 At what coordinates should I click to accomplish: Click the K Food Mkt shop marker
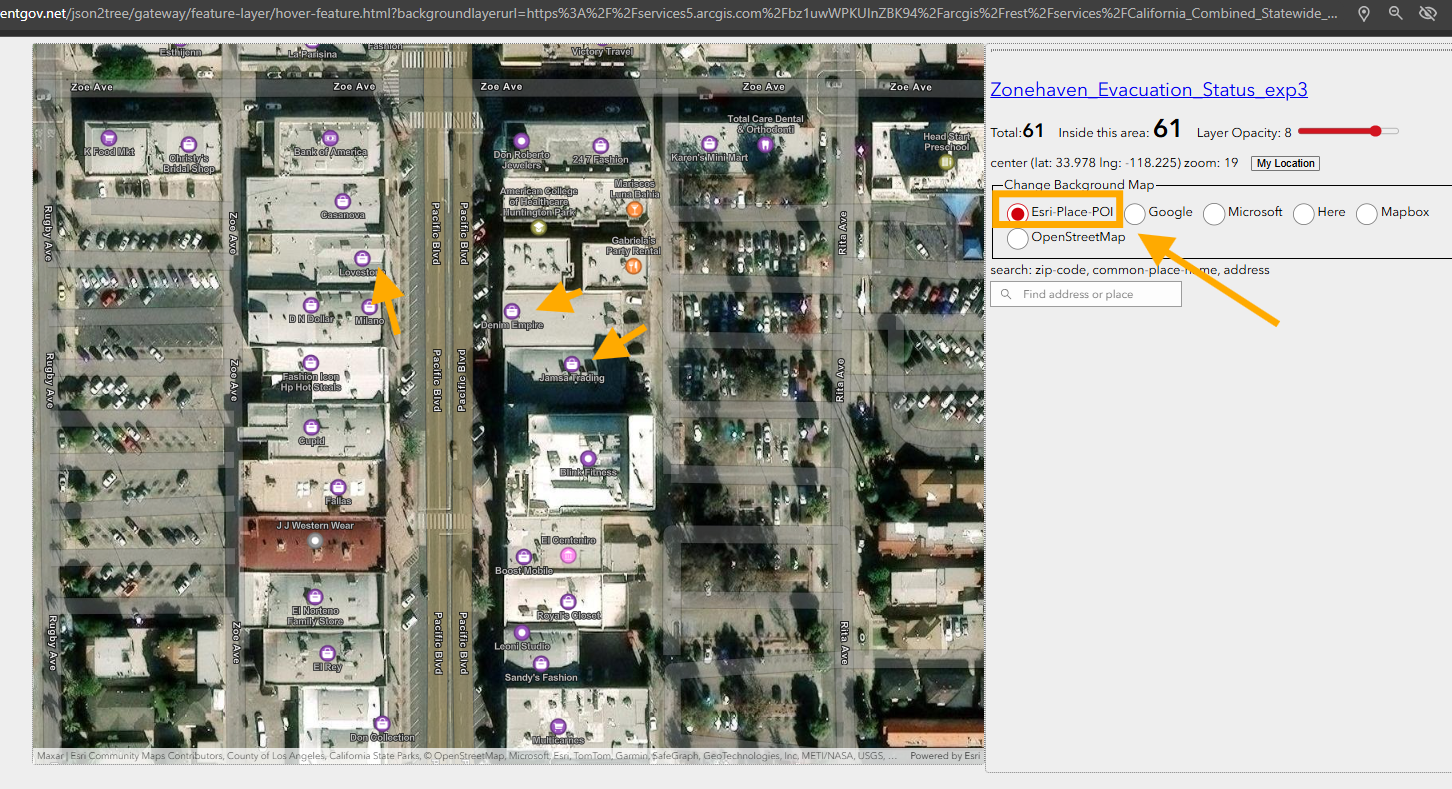[109, 137]
